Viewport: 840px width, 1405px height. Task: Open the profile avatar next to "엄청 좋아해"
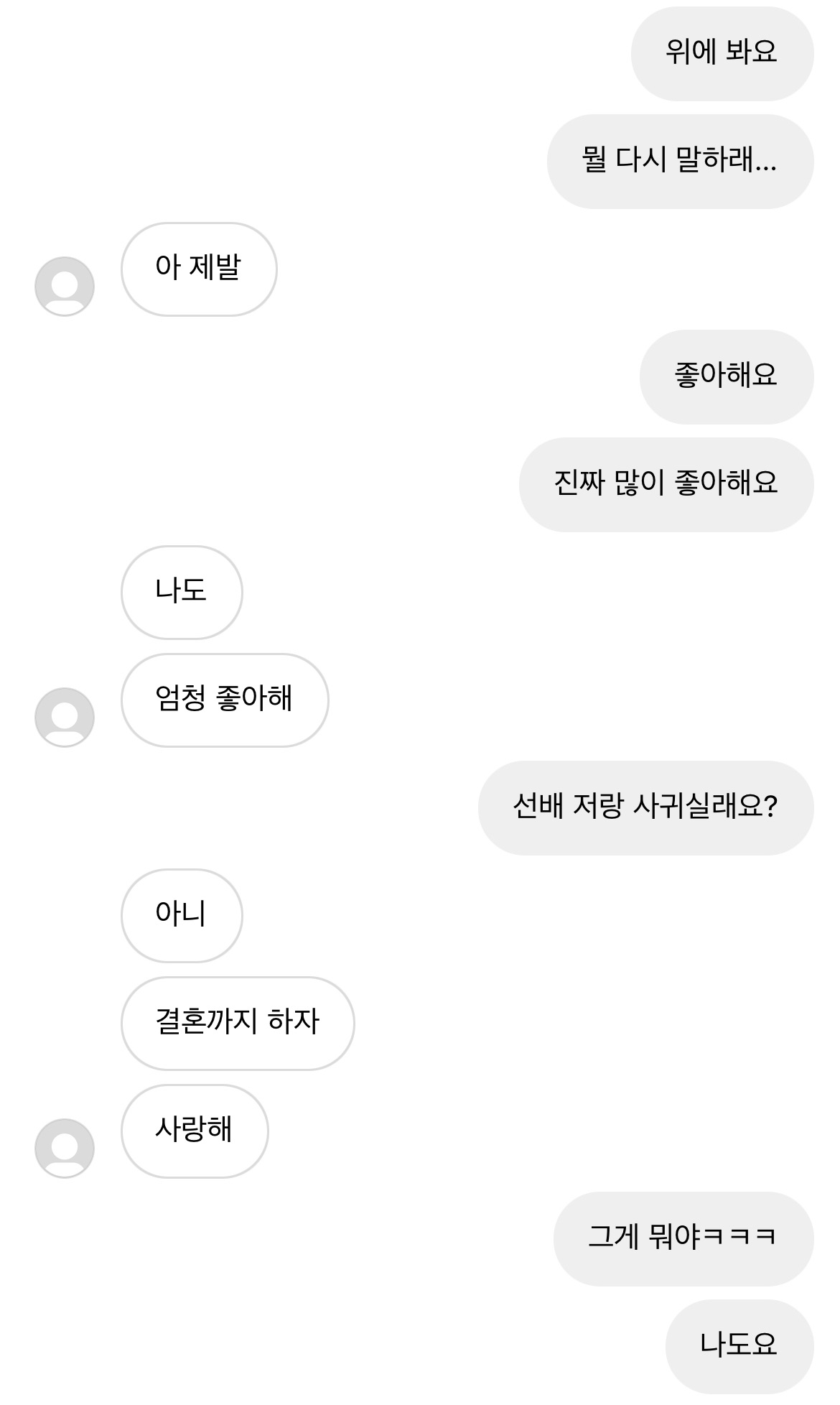65,718
